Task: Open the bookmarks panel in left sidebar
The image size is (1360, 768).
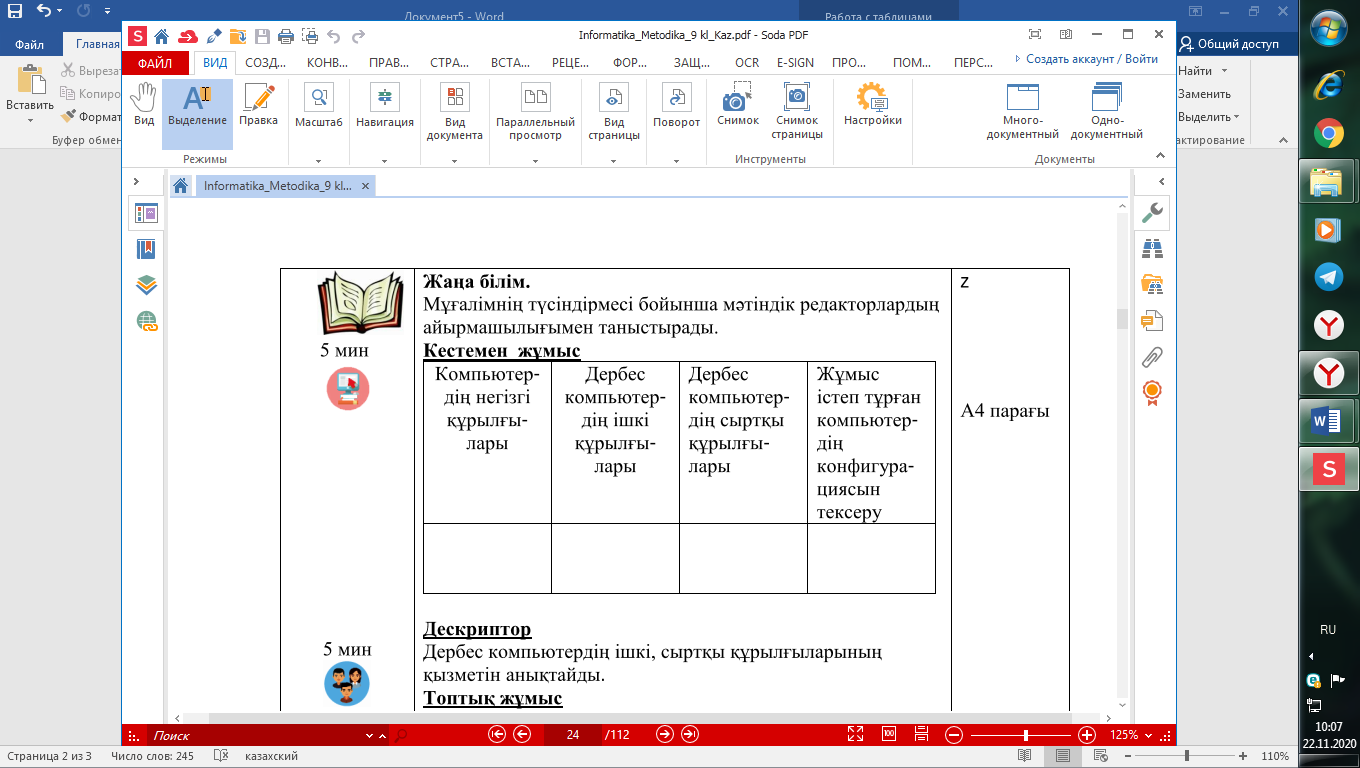Action: (147, 249)
